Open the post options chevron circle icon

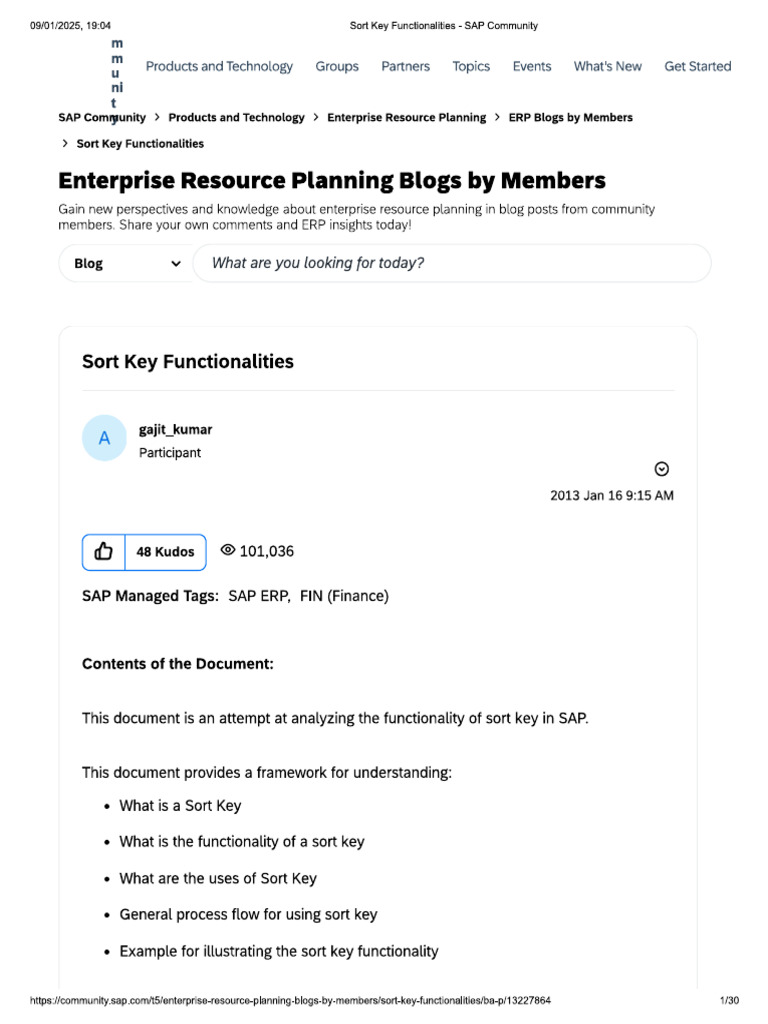[x=661, y=469]
